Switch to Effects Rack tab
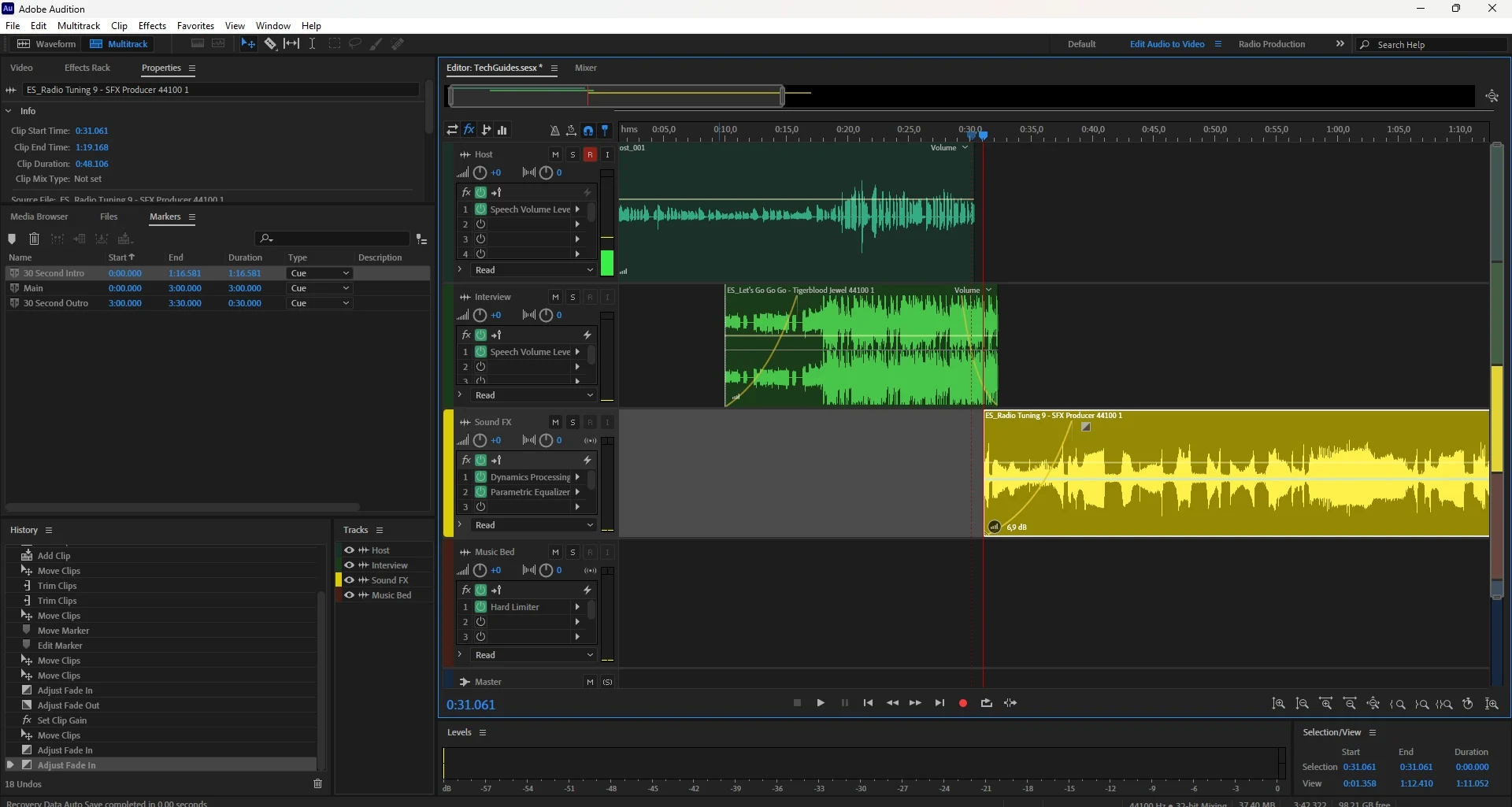Image resolution: width=1512 pixels, height=807 pixels. (x=87, y=68)
